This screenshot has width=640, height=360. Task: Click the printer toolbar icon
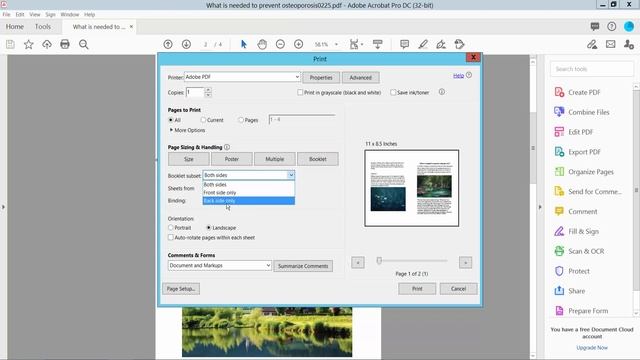65,44
